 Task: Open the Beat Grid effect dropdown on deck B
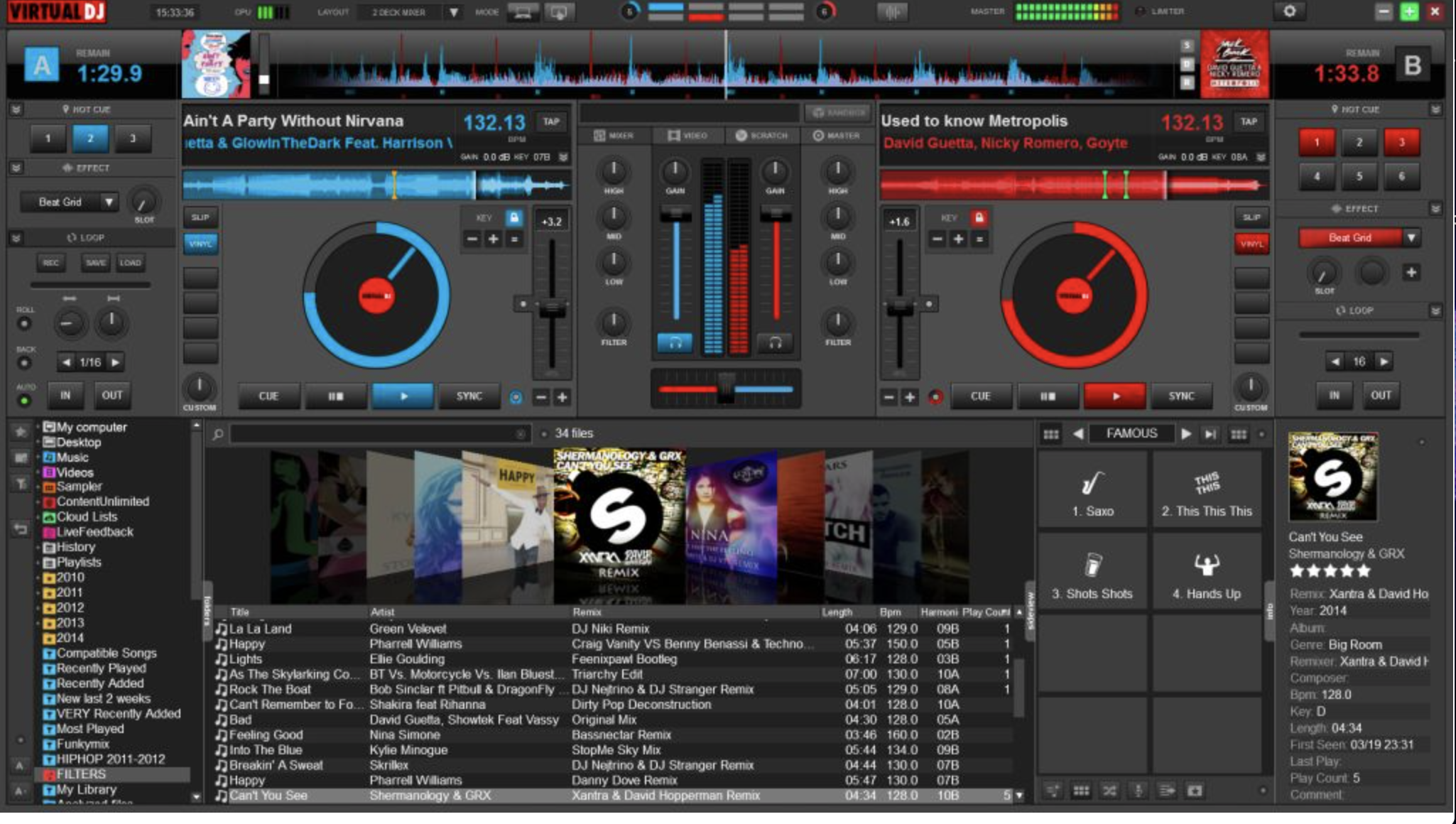click(1411, 237)
